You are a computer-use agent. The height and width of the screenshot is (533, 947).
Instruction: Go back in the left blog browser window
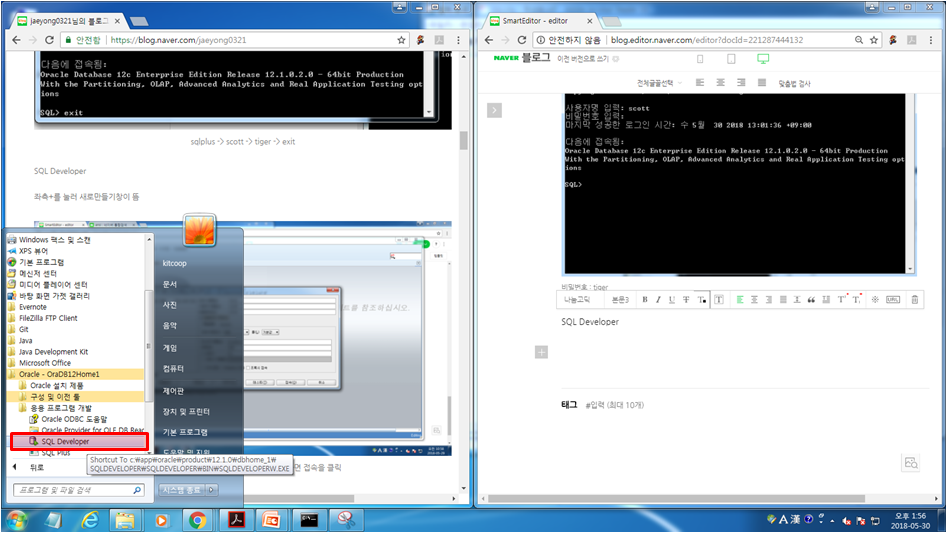(x=16, y=40)
